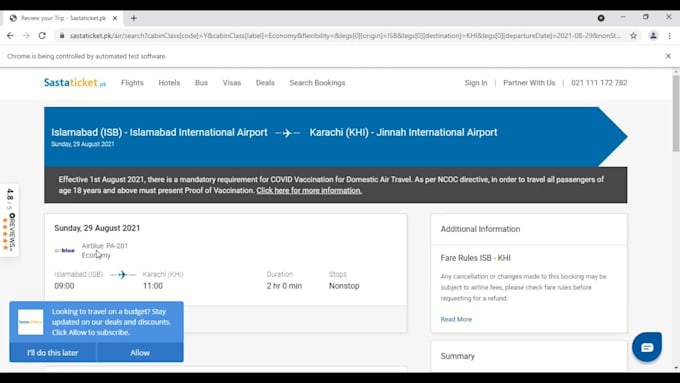Image resolution: width=680 pixels, height=383 pixels.
Task: Click the Airblue airline logo
Action: [65, 250]
